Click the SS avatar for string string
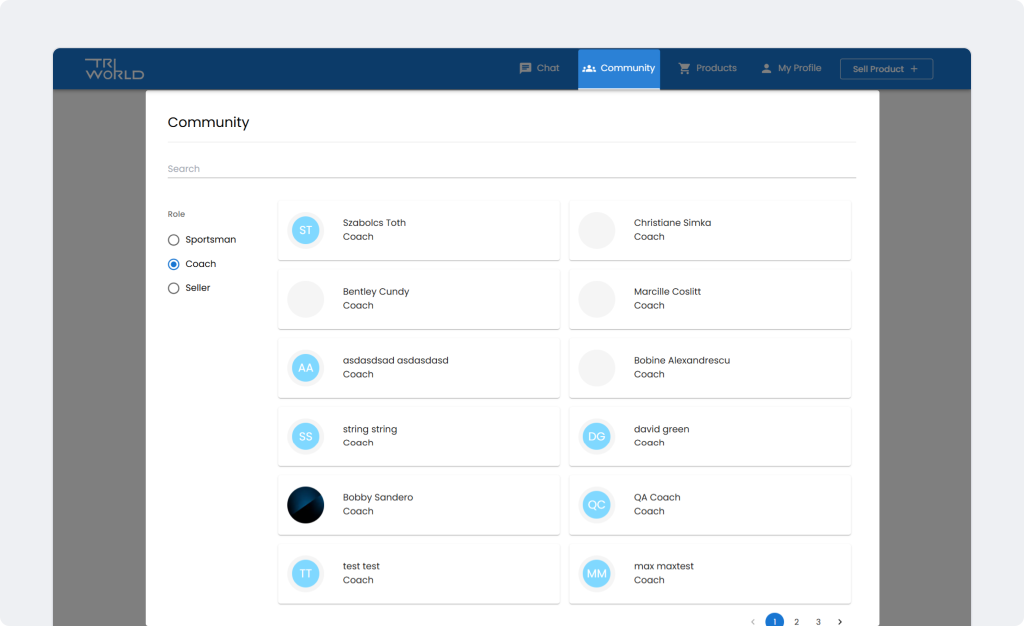The width and height of the screenshot is (1024, 626). [306, 436]
